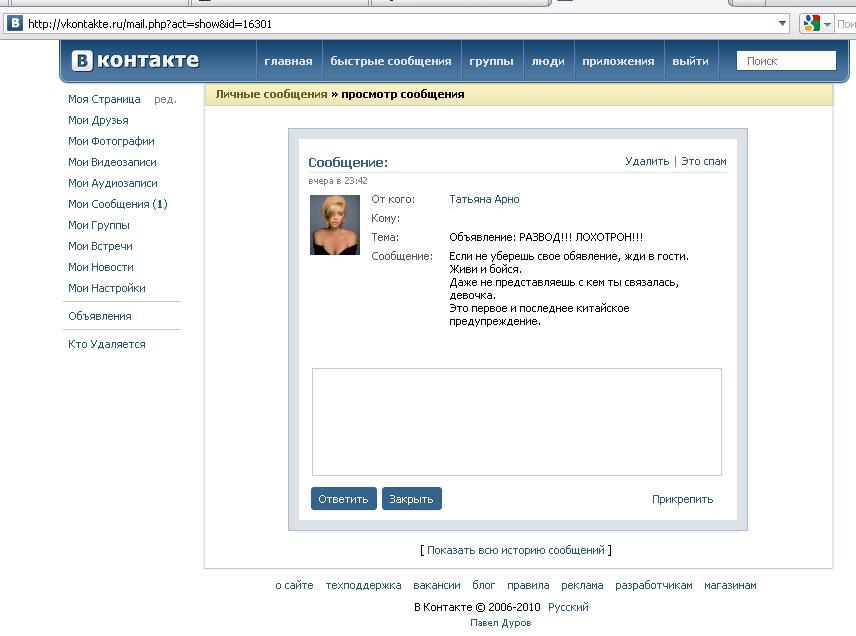Viewport: 856px width, 636px height.
Task: Open о сайте footer link
Action: pyautogui.click(x=294, y=585)
